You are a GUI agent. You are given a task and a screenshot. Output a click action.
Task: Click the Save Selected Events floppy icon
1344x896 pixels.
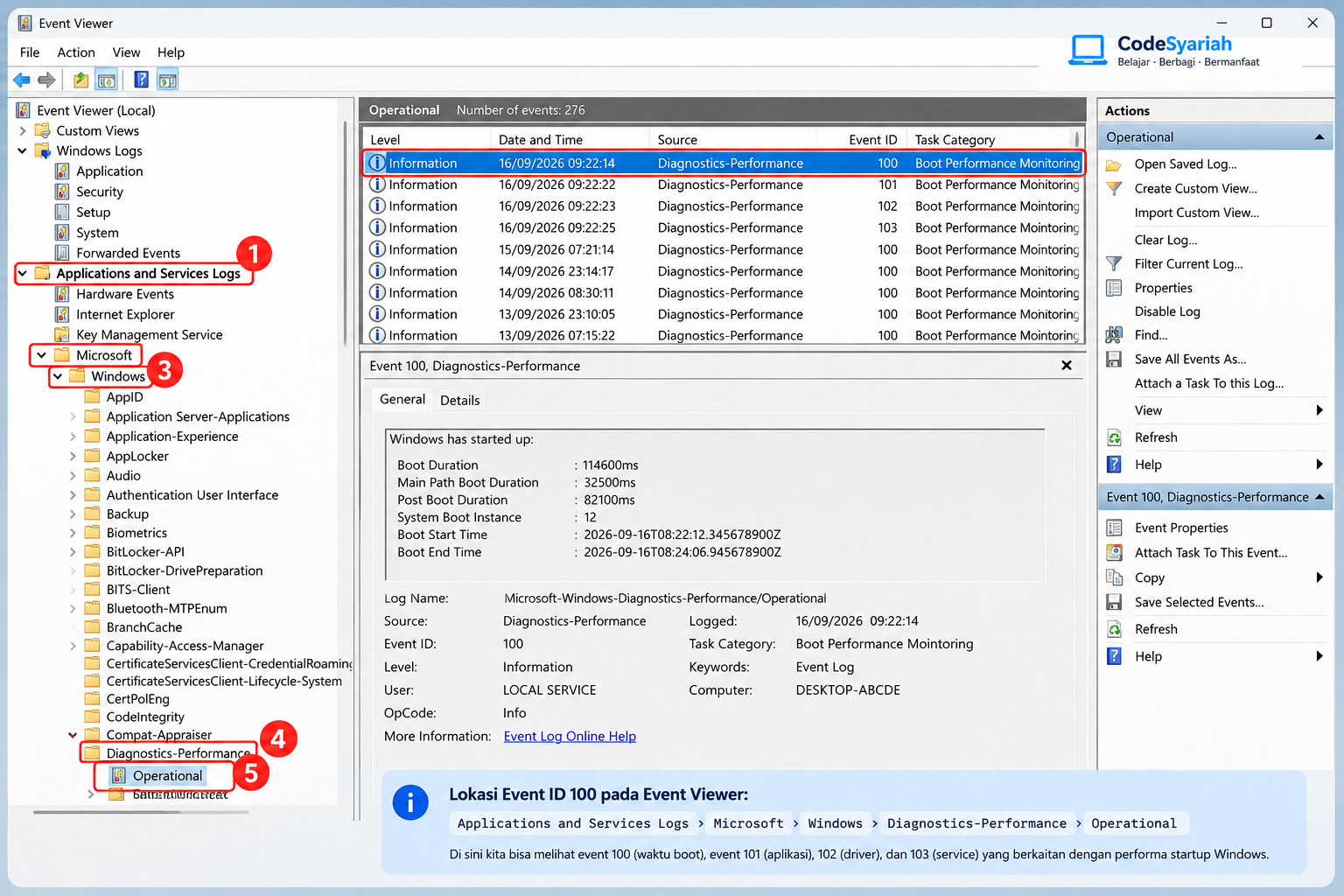pyautogui.click(x=1114, y=602)
